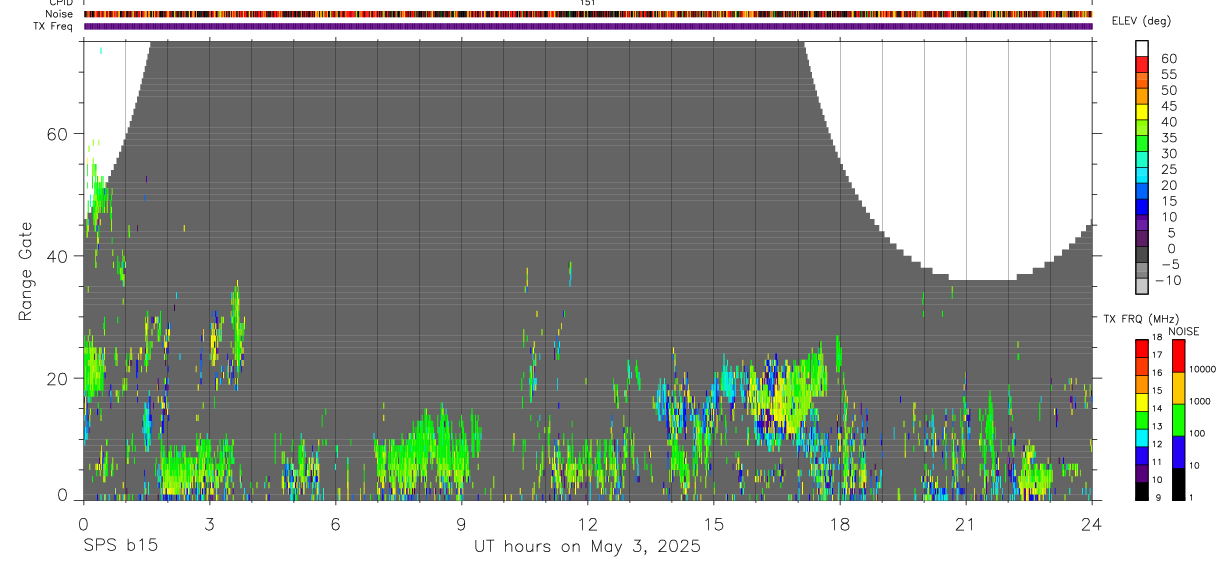Click the "SPS b15" radar beam label
Image resolution: width=1228 pixels, height=567 pixels.
click(x=119, y=547)
